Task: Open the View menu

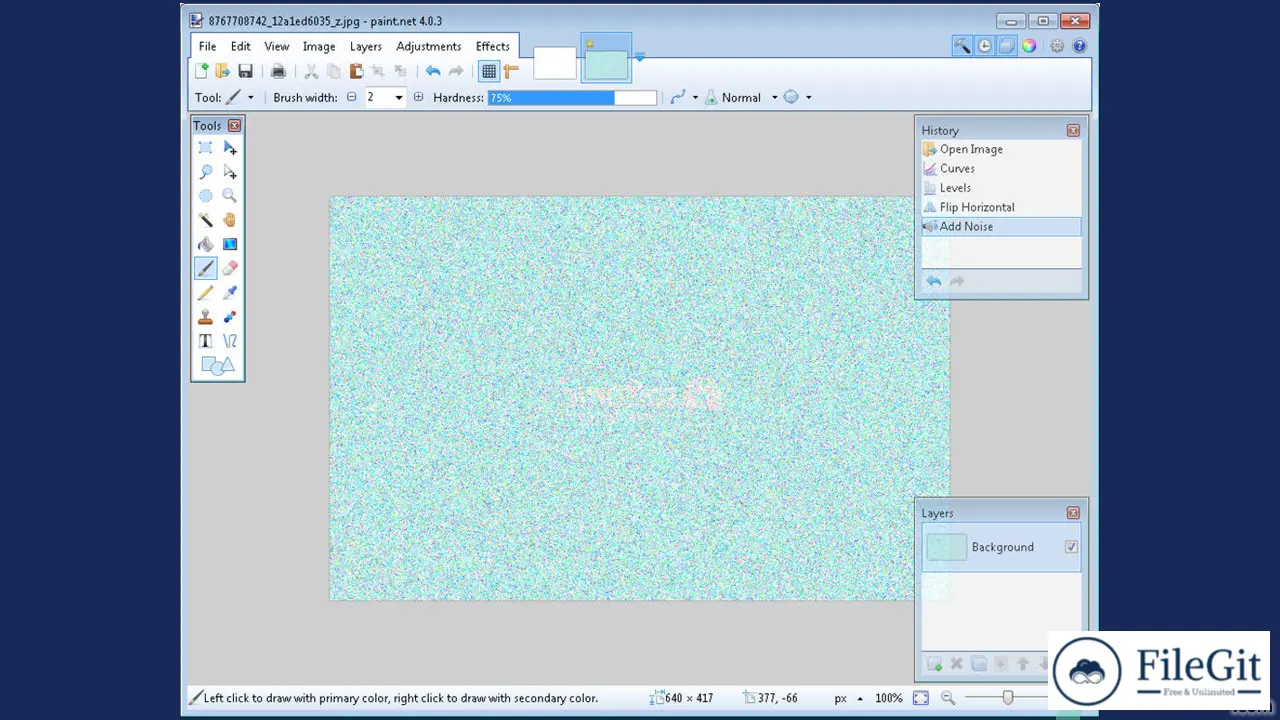Action: coord(277,46)
